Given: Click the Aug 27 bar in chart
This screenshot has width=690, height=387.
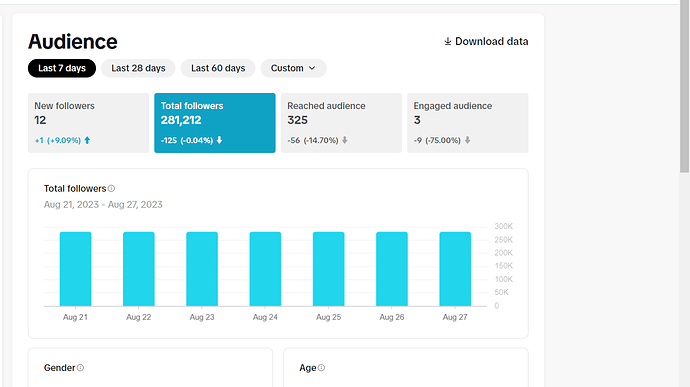Looking at the screenshot, I should click(455, 269).
